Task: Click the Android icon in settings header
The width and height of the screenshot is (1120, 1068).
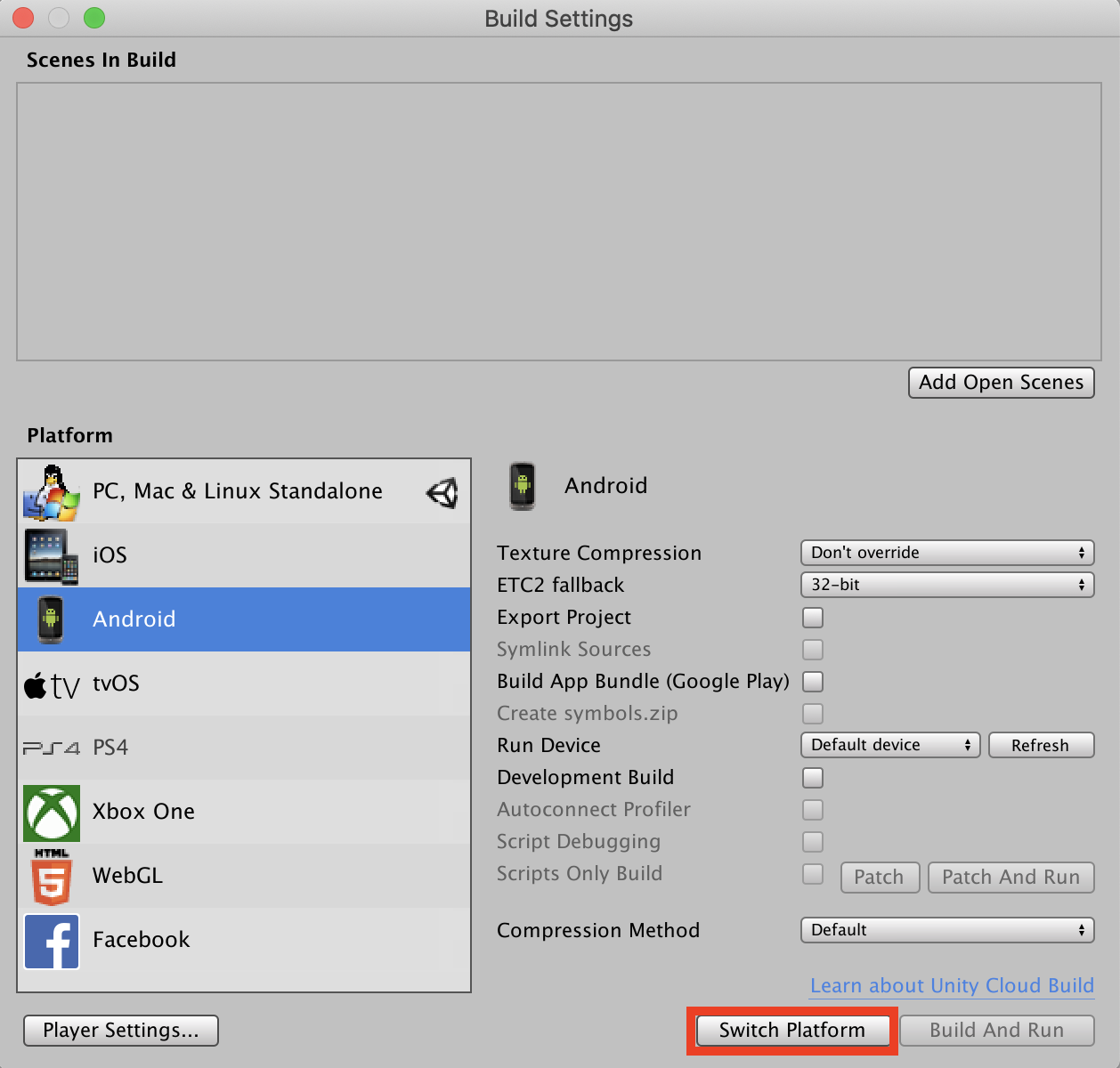Action: click(x=523, y=486)
